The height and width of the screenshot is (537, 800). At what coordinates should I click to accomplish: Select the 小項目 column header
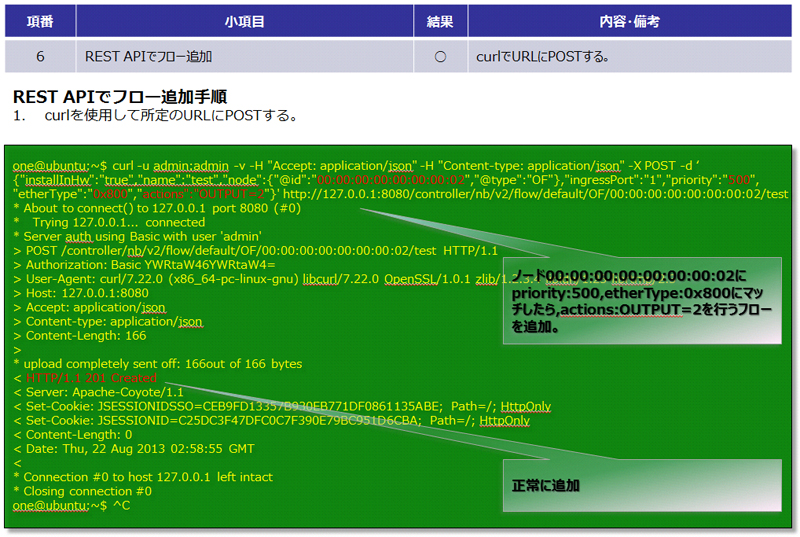tap(243, 20)
